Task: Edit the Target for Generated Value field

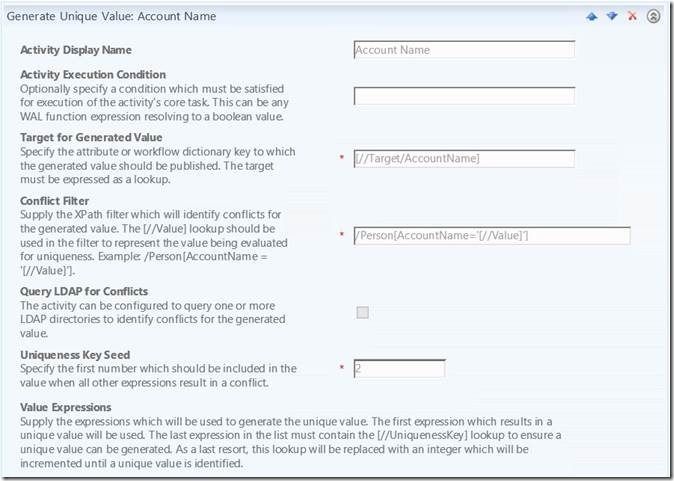Action: click(464, 158)
